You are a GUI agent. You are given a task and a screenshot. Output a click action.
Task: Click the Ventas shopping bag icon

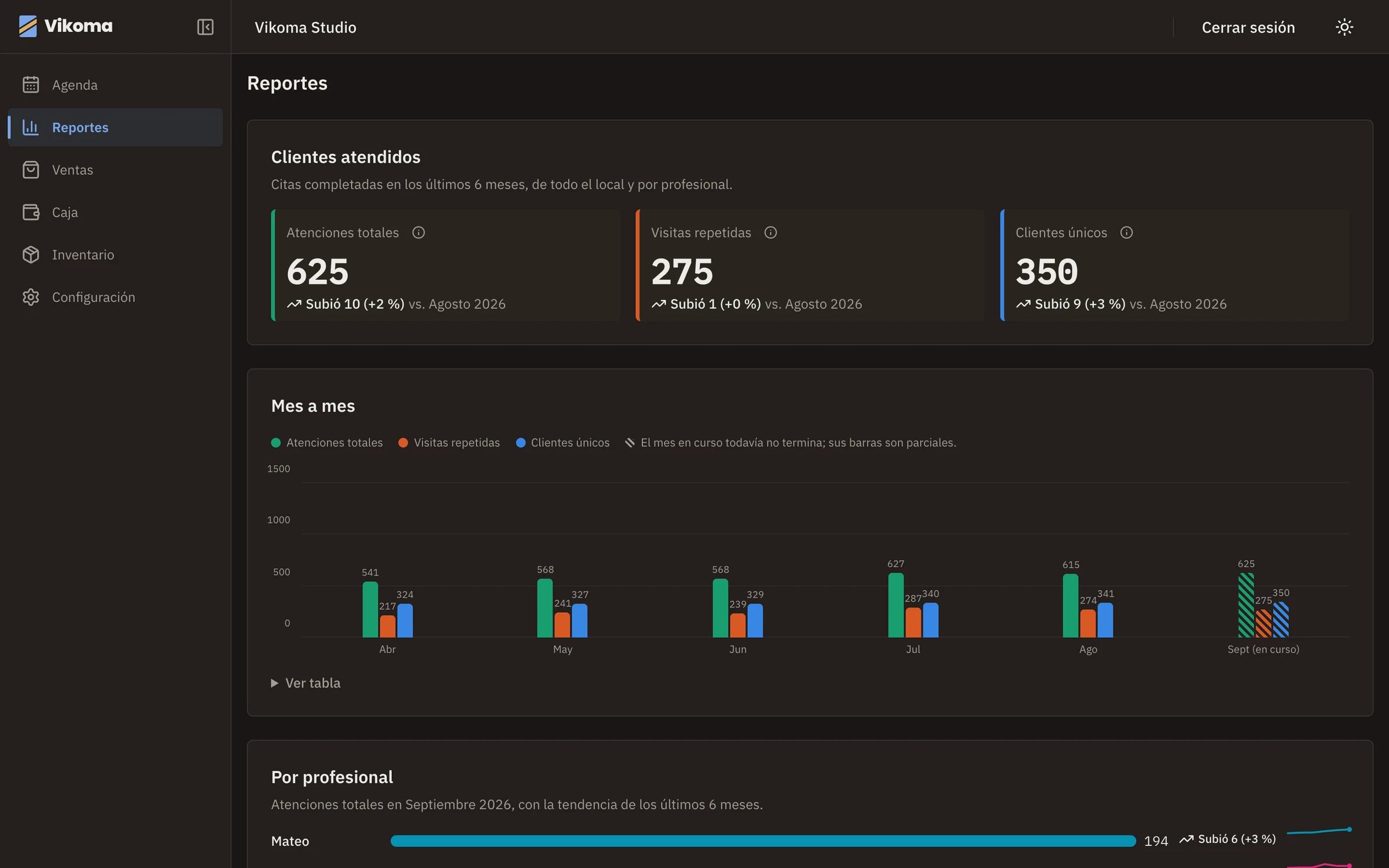tap(31, 170)
